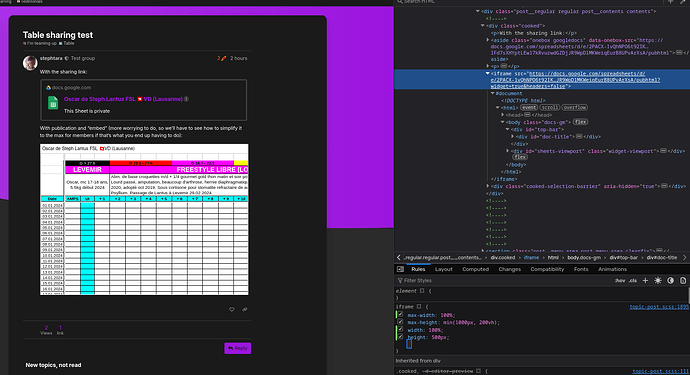Click the element rule selector highlighter icon
Screen dimensions: 690x375
(422, 291)
